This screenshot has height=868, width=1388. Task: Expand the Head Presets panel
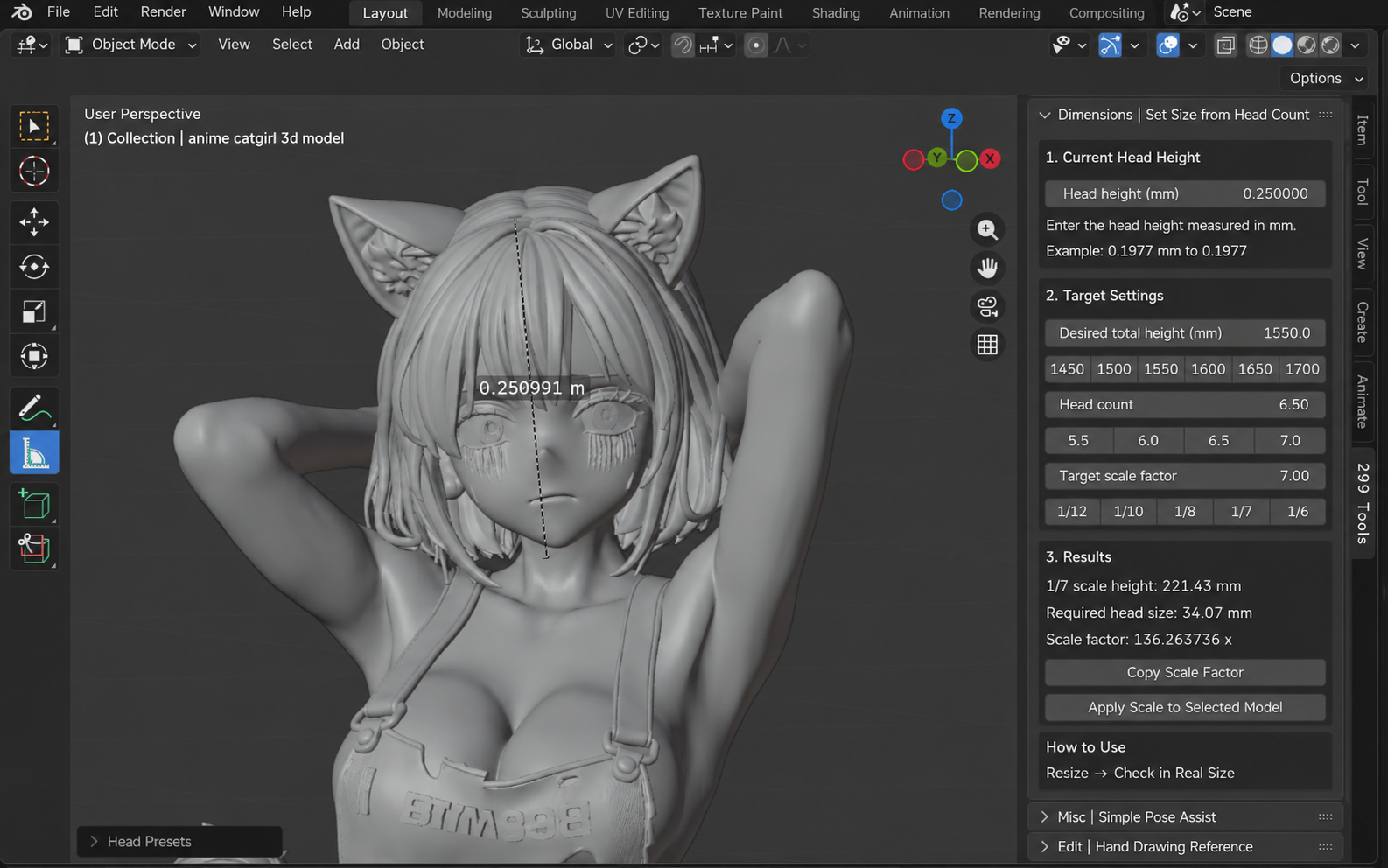pyautogui.click(x=94, y=841)
